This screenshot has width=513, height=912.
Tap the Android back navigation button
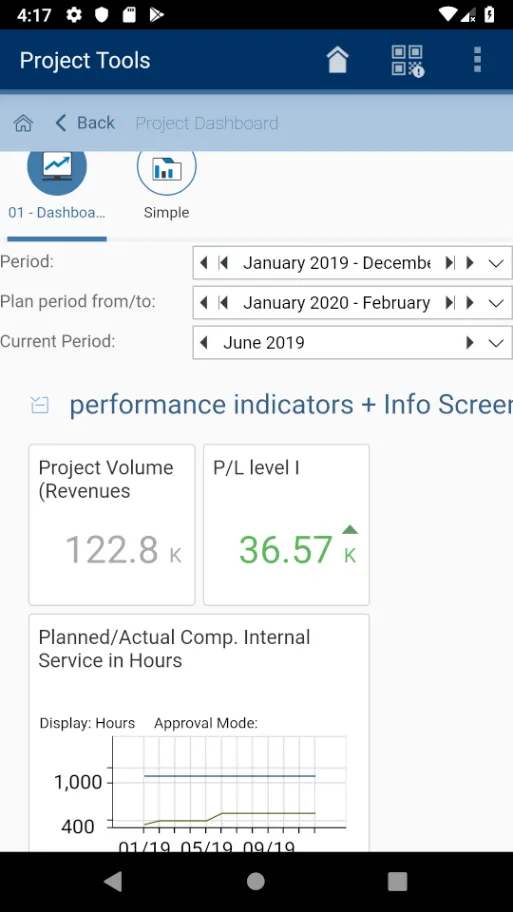coord(113,882)
